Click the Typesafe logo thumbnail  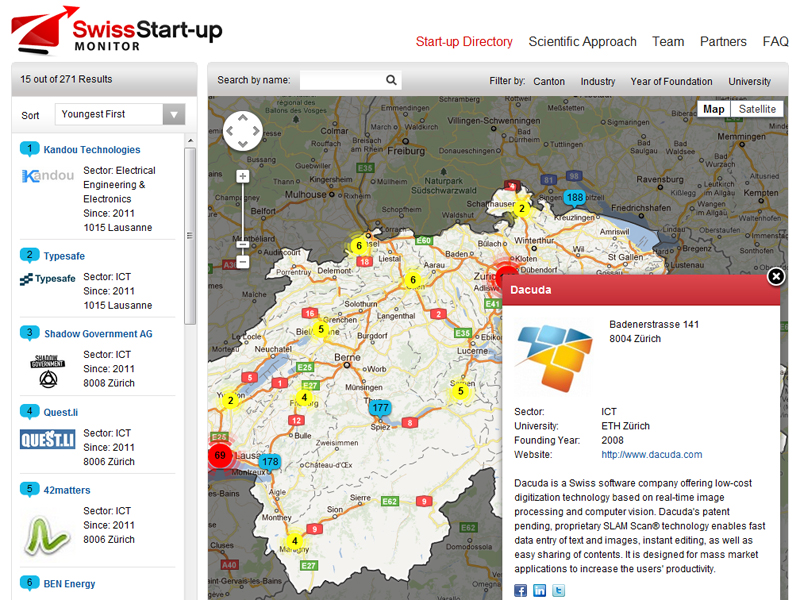[x=47, y=279]
